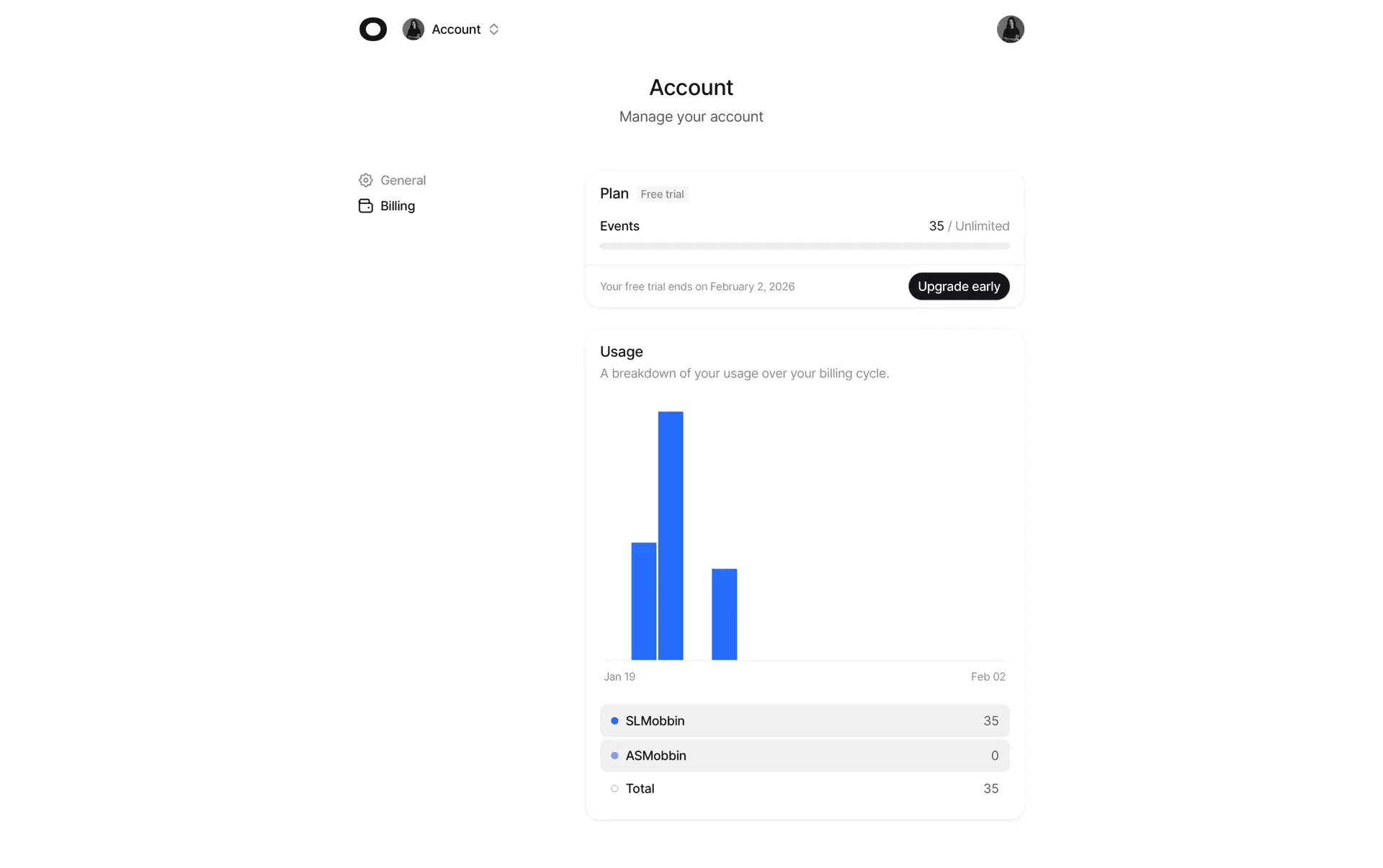
Task: Click the Events usage progress bar
Action: click(x=804, y=246)
